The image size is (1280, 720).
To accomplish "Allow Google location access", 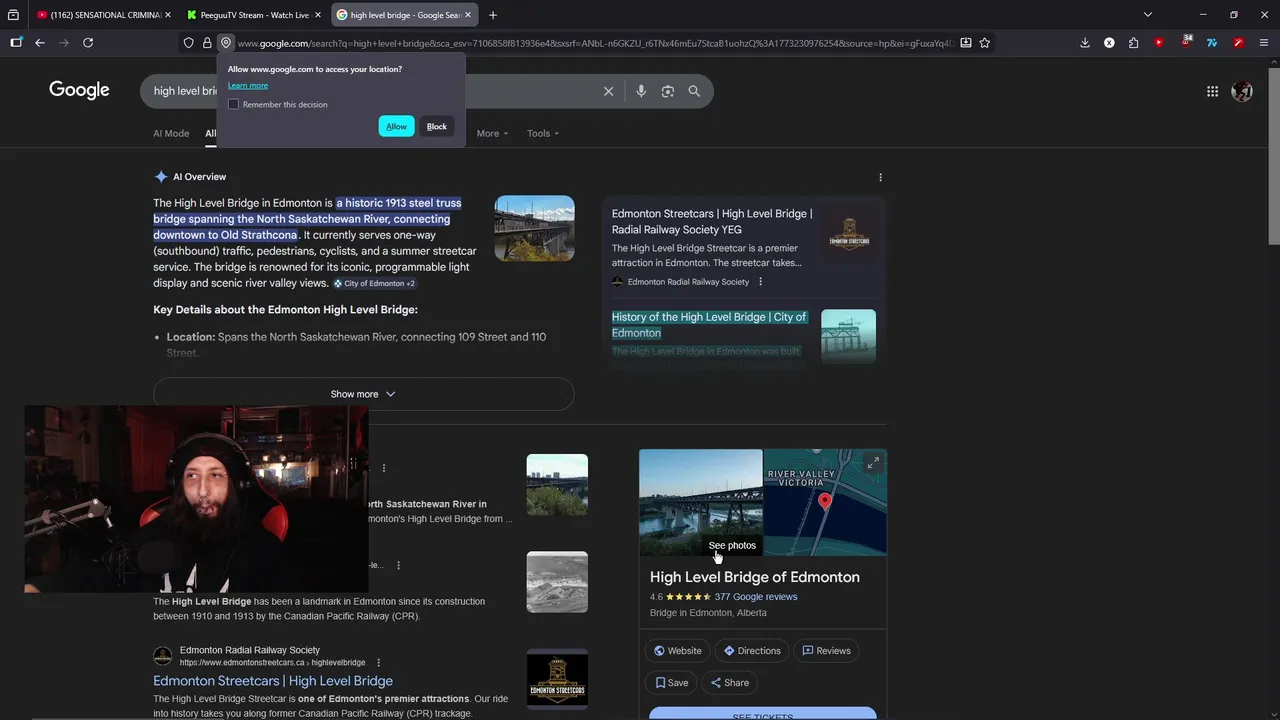I will 396,126.
